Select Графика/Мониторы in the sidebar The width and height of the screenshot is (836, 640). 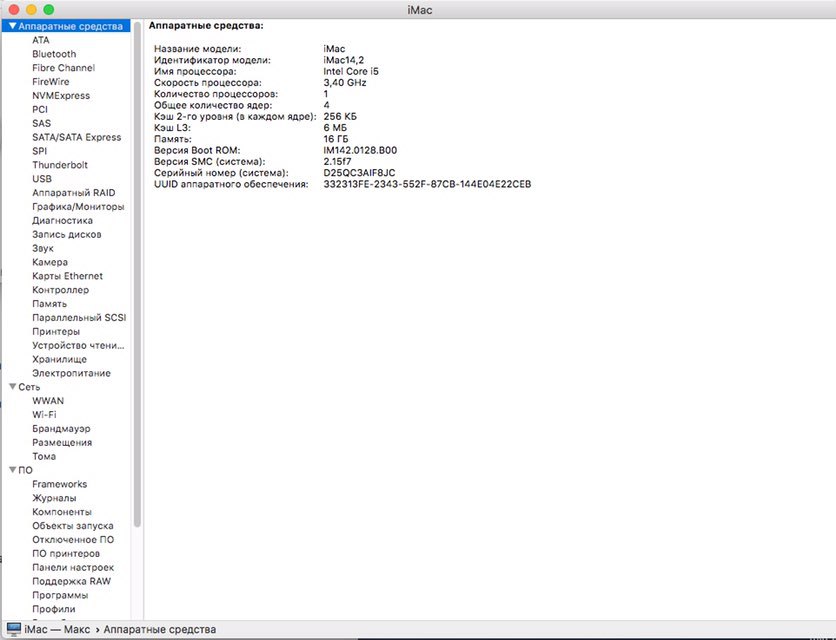(78, 206)
